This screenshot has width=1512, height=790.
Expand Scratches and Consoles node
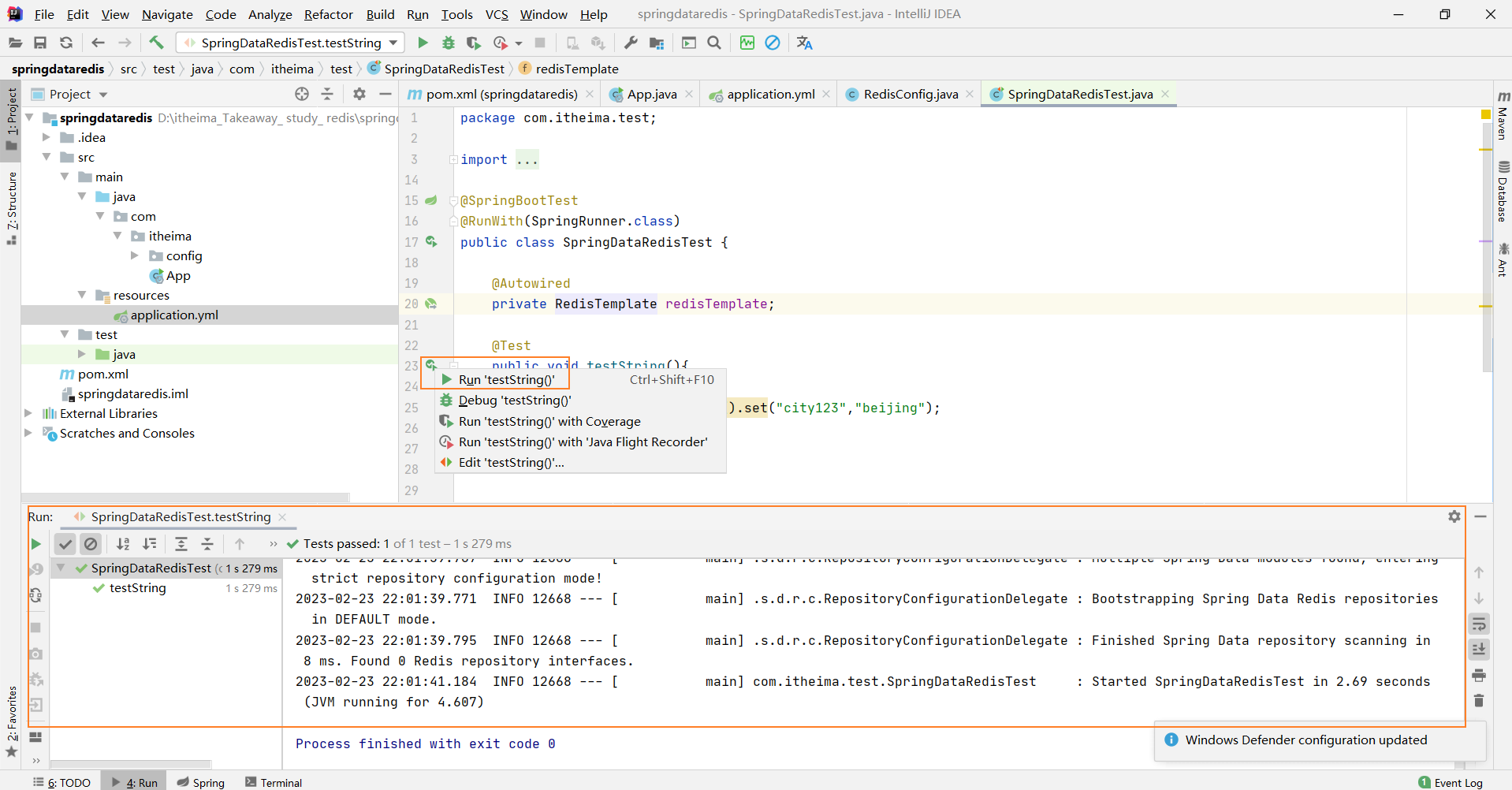click(28, 433)
